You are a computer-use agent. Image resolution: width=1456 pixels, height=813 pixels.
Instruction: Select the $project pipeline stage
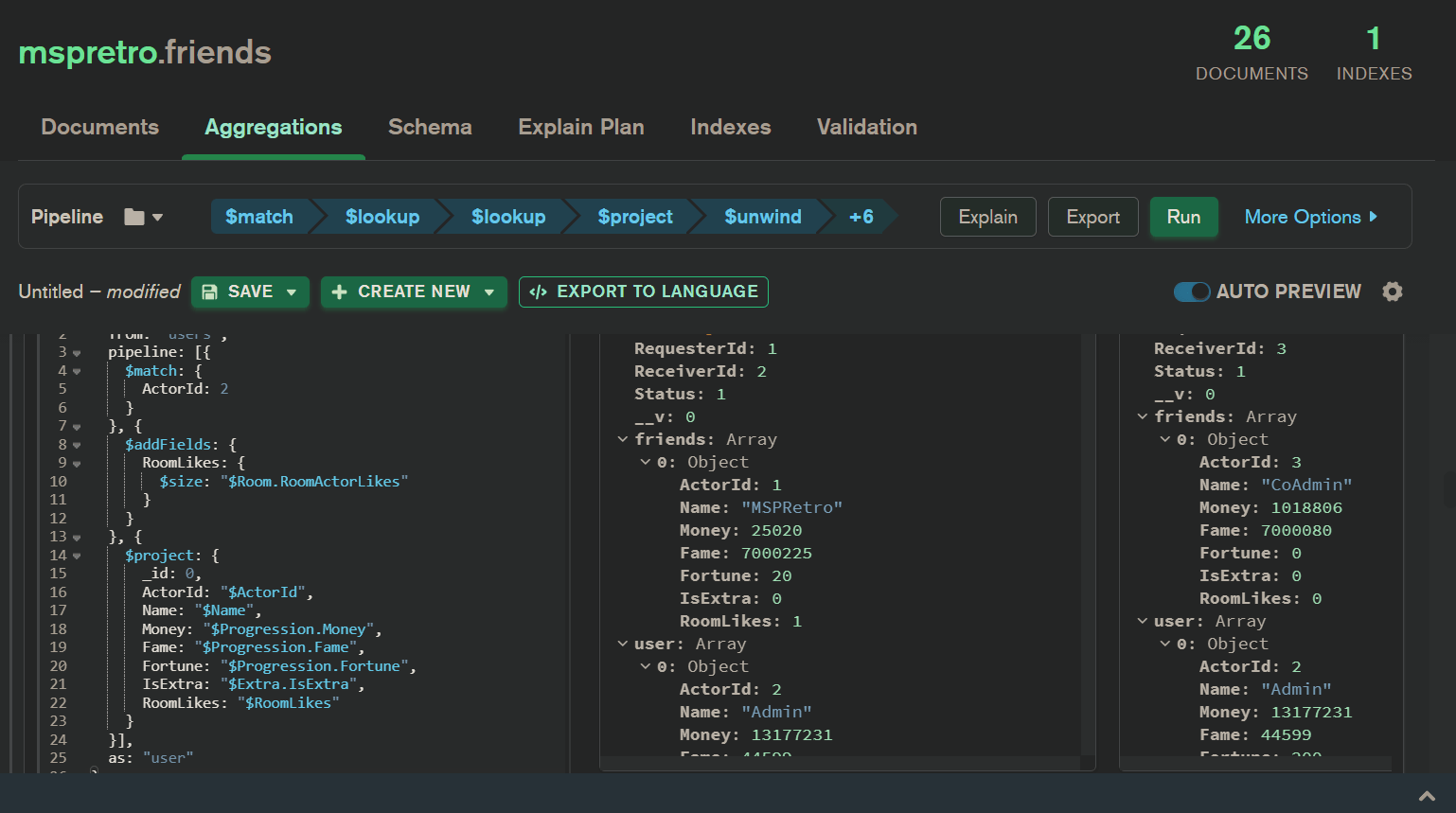tap(635, 217)
